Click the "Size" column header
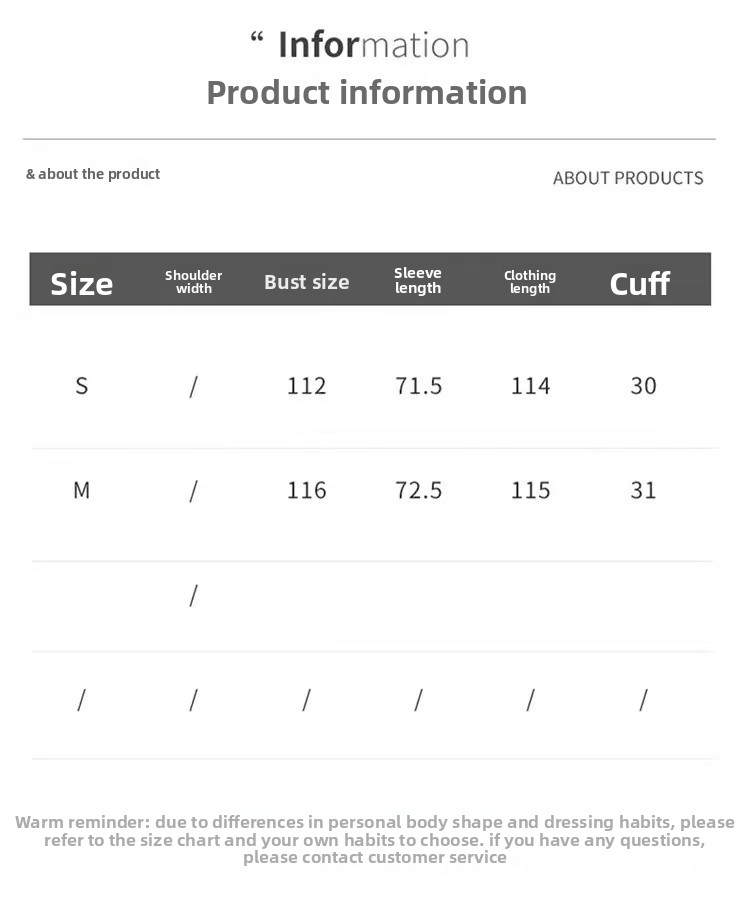750x902 pixels. tap(82, 283)
